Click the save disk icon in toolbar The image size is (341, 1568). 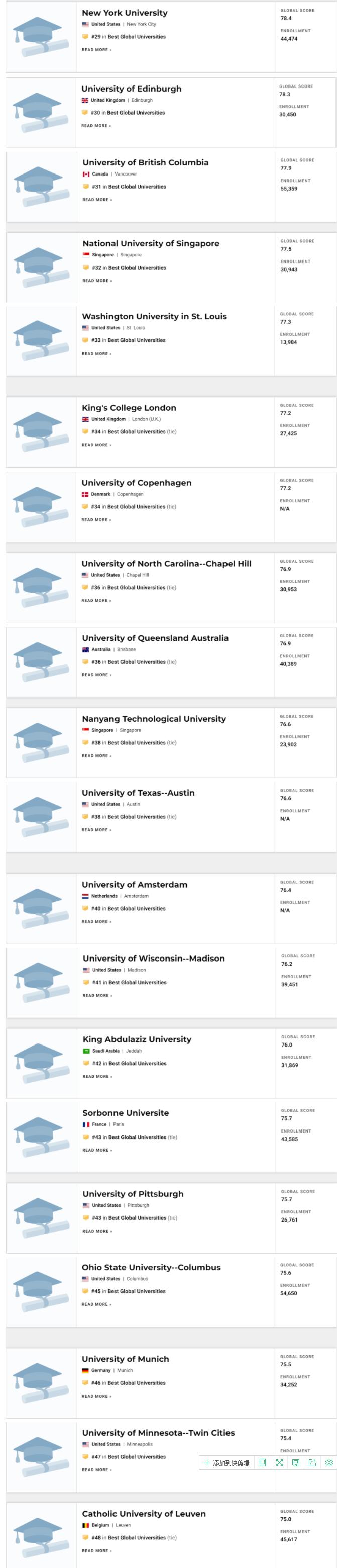[295, 1463]
